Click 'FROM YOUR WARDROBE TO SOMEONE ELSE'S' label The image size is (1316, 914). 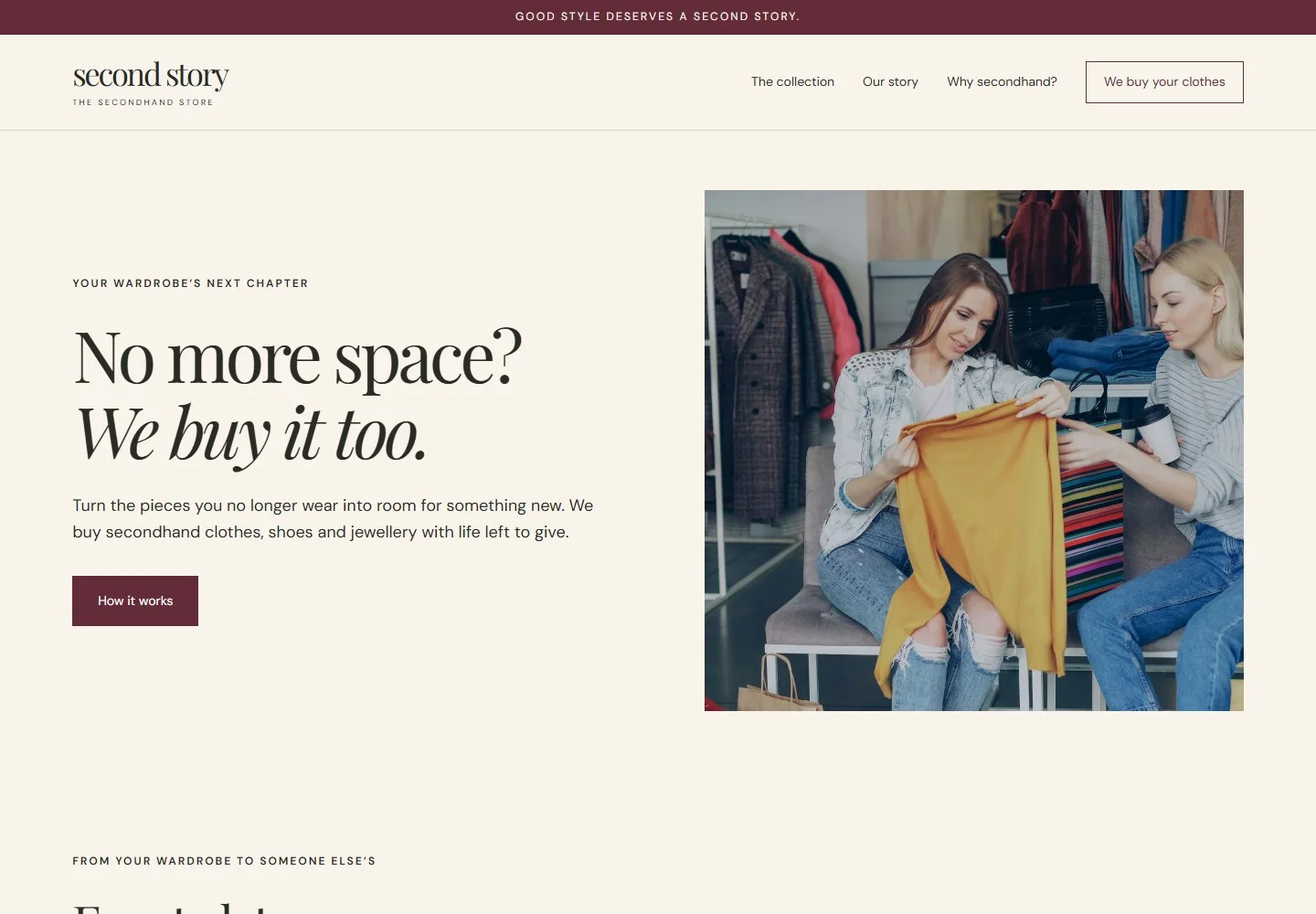(x=224, y=861)
